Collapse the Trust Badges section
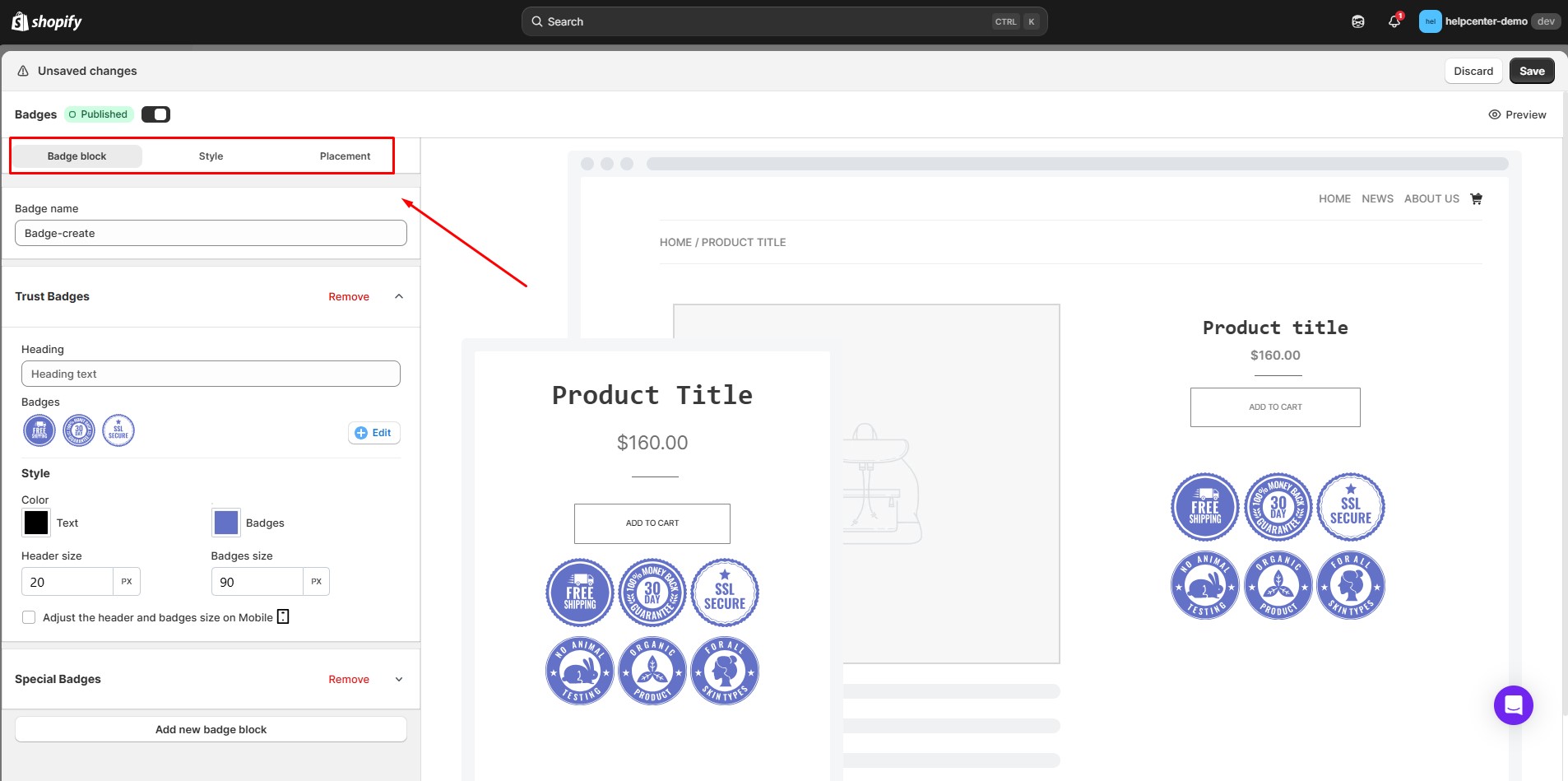Viewport: 1568px width, 781px height. [x=399, y=296]
